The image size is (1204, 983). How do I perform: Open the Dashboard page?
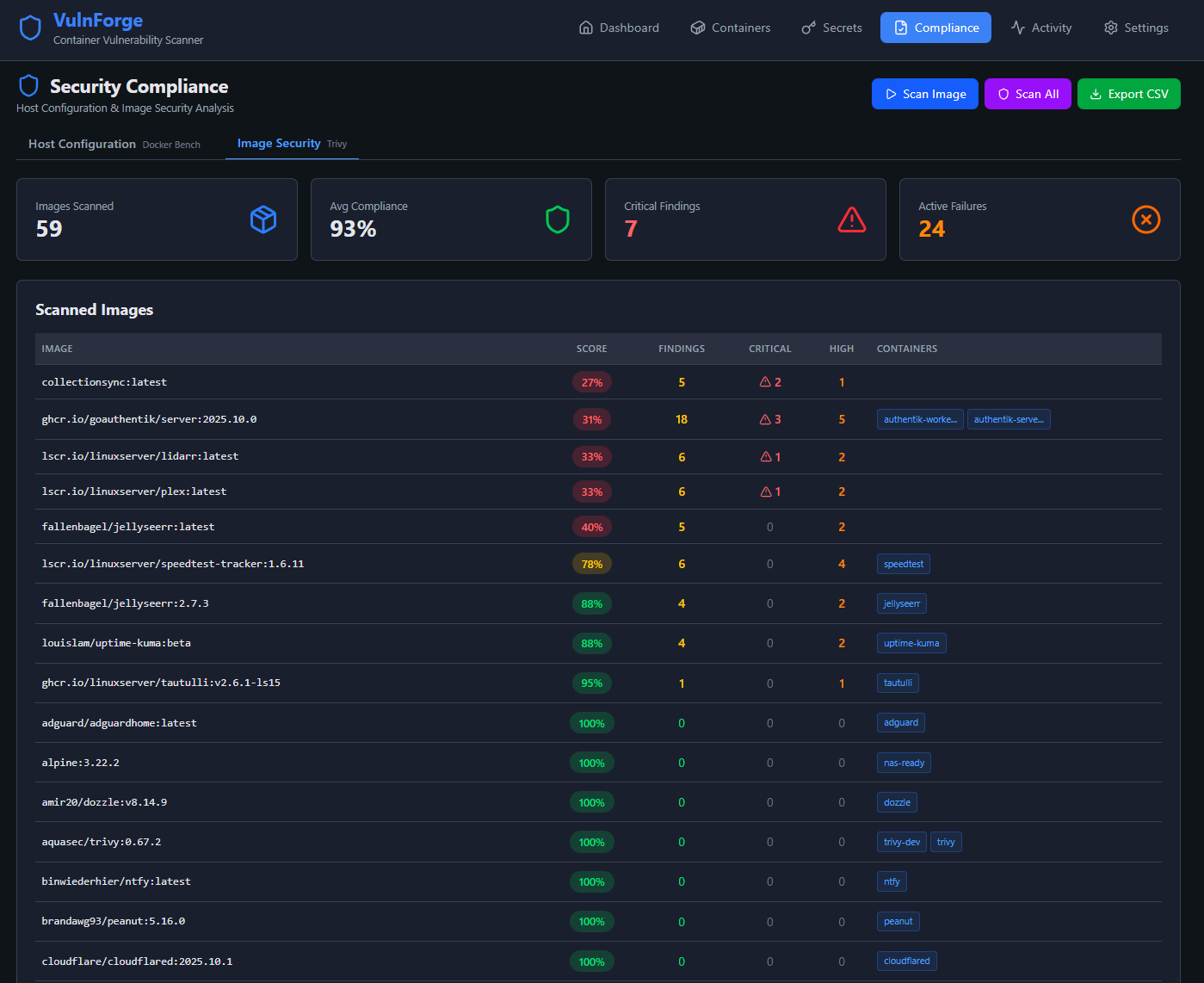pos(619,28)
